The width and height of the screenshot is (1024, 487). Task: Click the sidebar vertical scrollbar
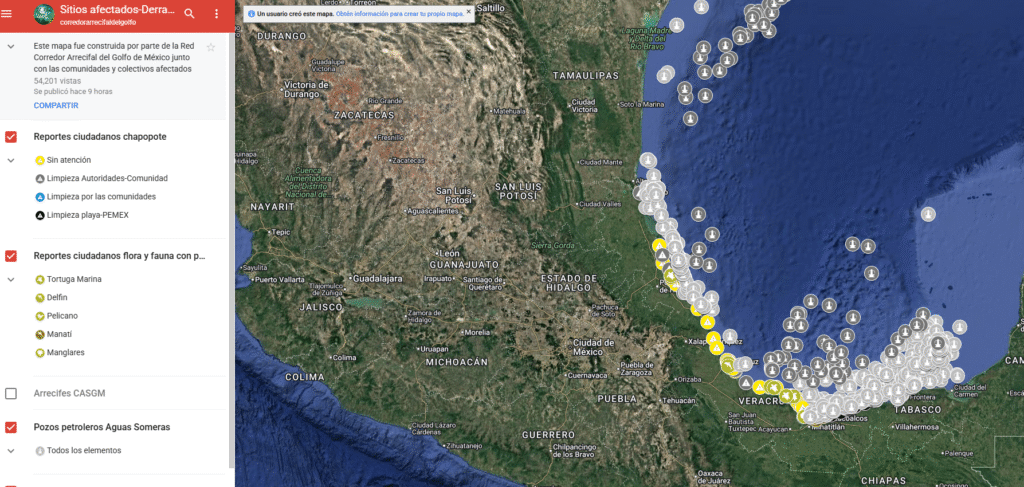(x=232, y=250)
